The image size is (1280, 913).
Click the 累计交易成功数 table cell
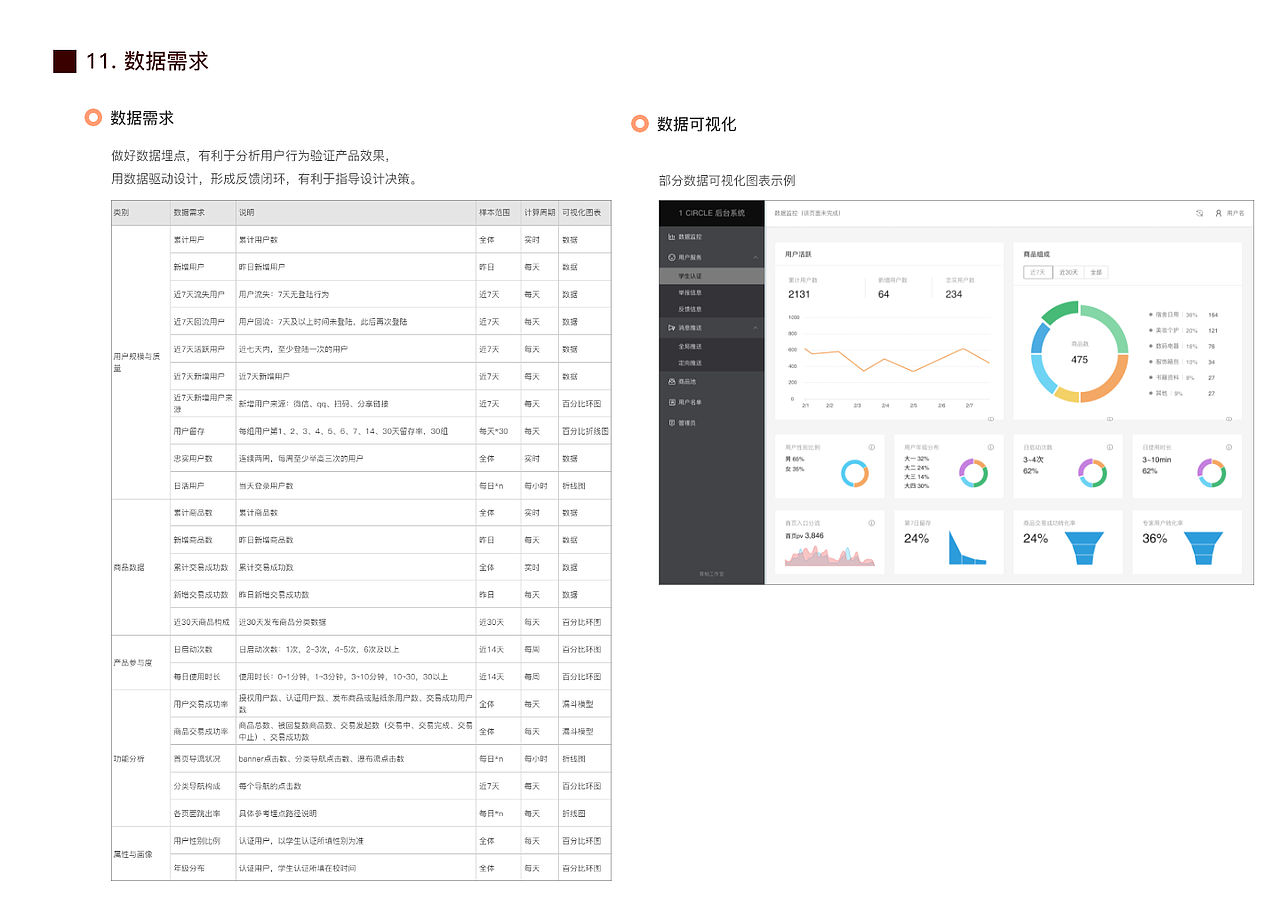coord(202,567)
